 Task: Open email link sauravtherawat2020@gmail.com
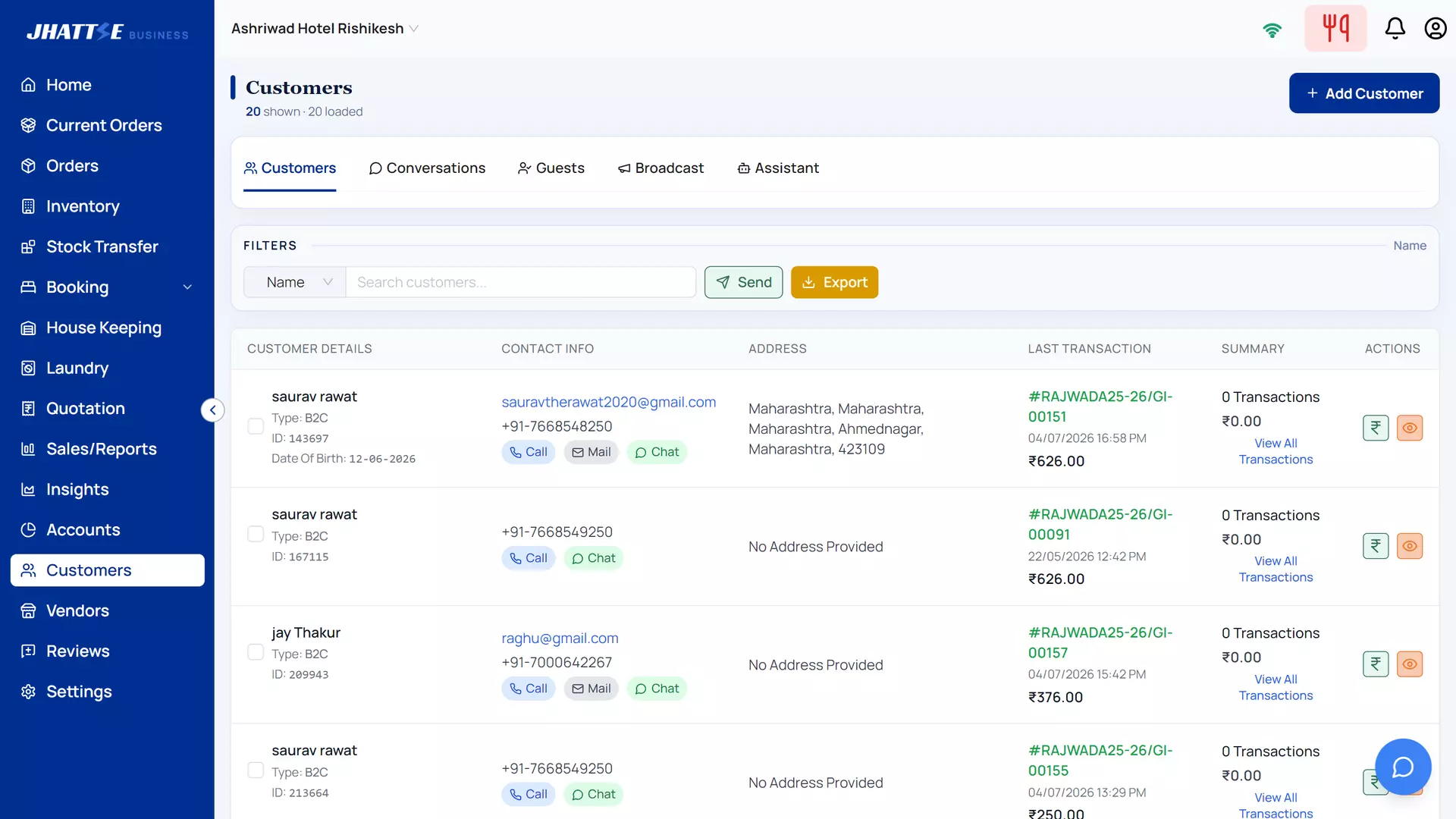point(608,402)
